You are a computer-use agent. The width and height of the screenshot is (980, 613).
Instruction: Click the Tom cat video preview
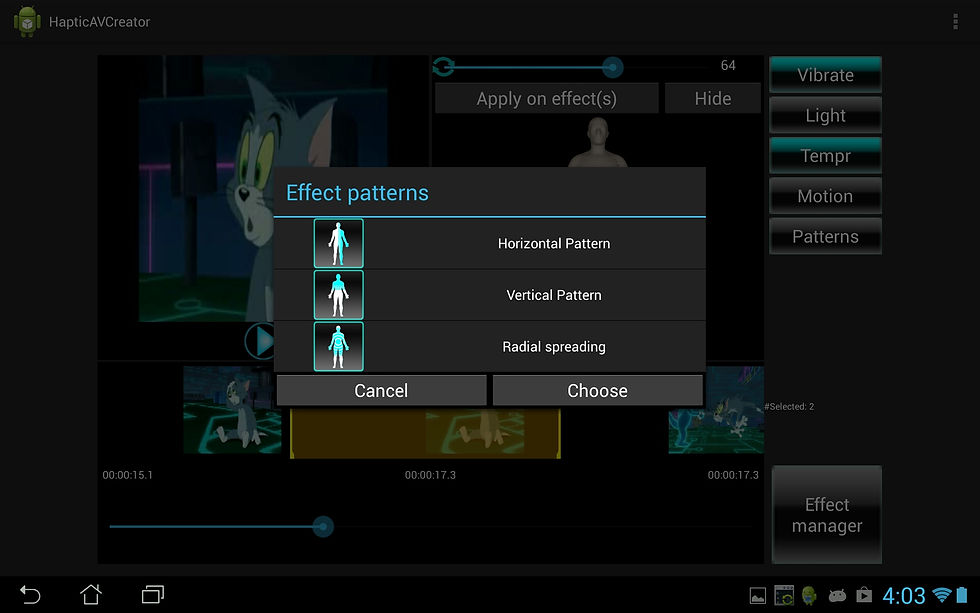[x=263, y=187]
